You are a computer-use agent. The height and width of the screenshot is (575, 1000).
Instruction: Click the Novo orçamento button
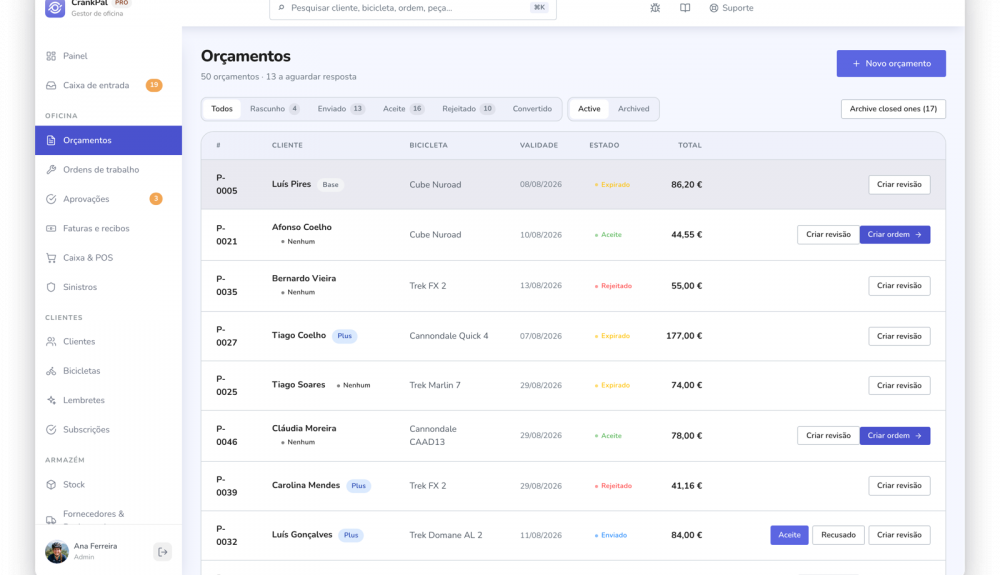(x=891, y=64)
